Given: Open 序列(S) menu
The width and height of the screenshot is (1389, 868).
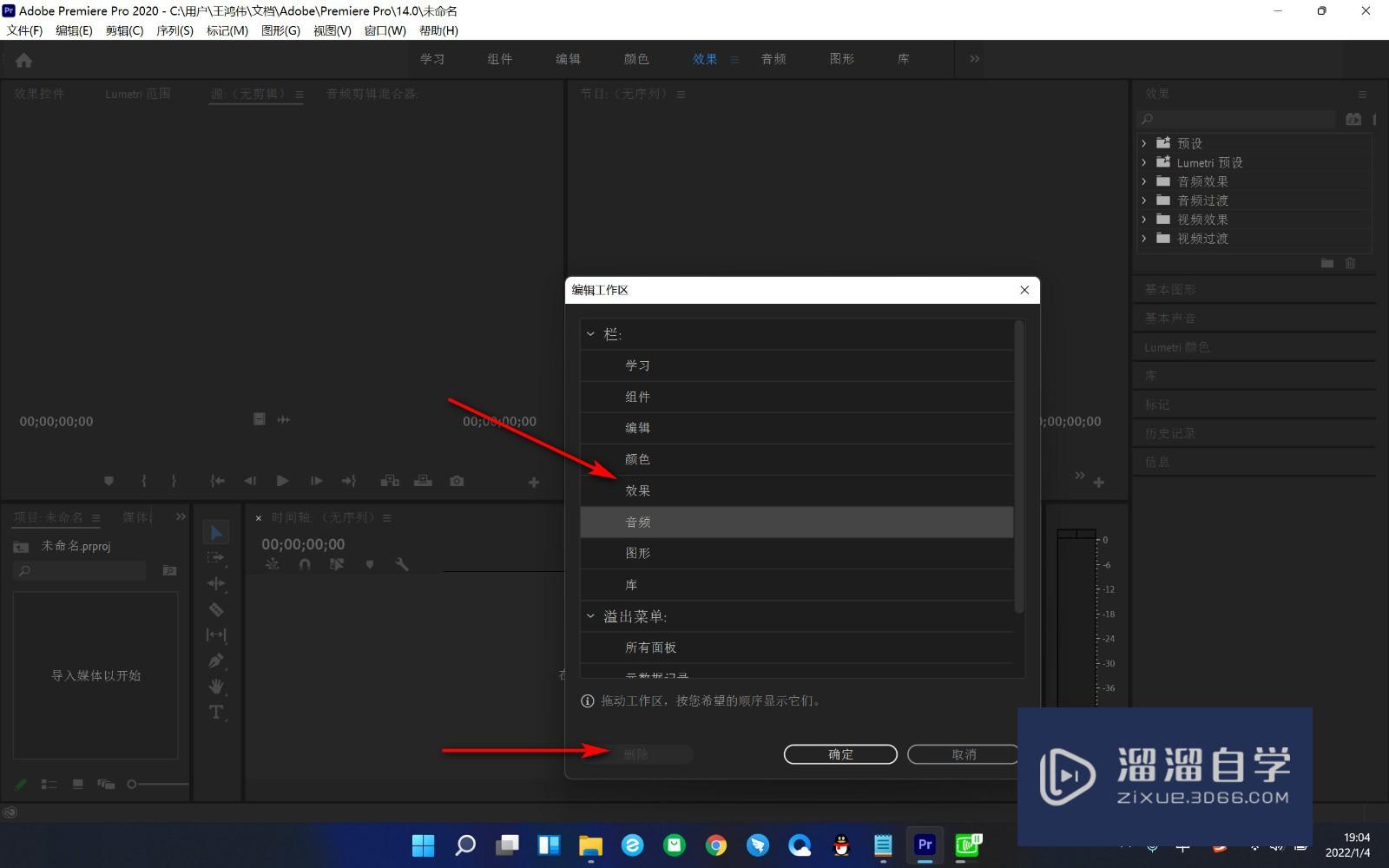Looking at the screenshot, I should (174, 30).
